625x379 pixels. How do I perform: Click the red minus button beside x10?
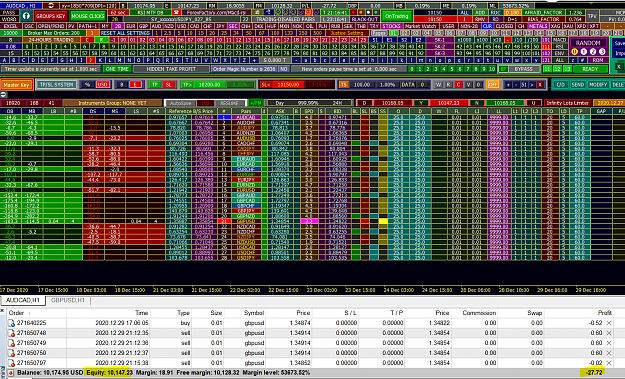click(x=508, y=40)
